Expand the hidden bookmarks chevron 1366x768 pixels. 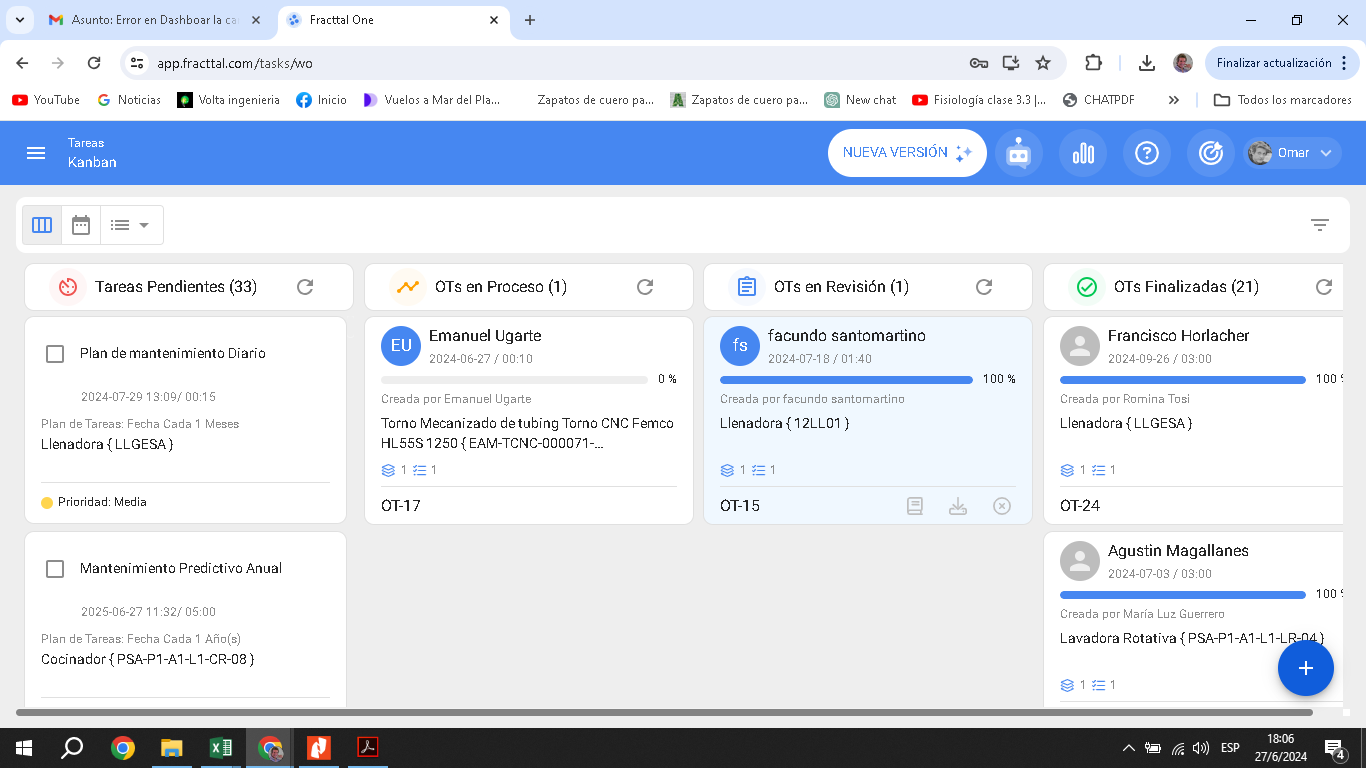(1173, 100)
